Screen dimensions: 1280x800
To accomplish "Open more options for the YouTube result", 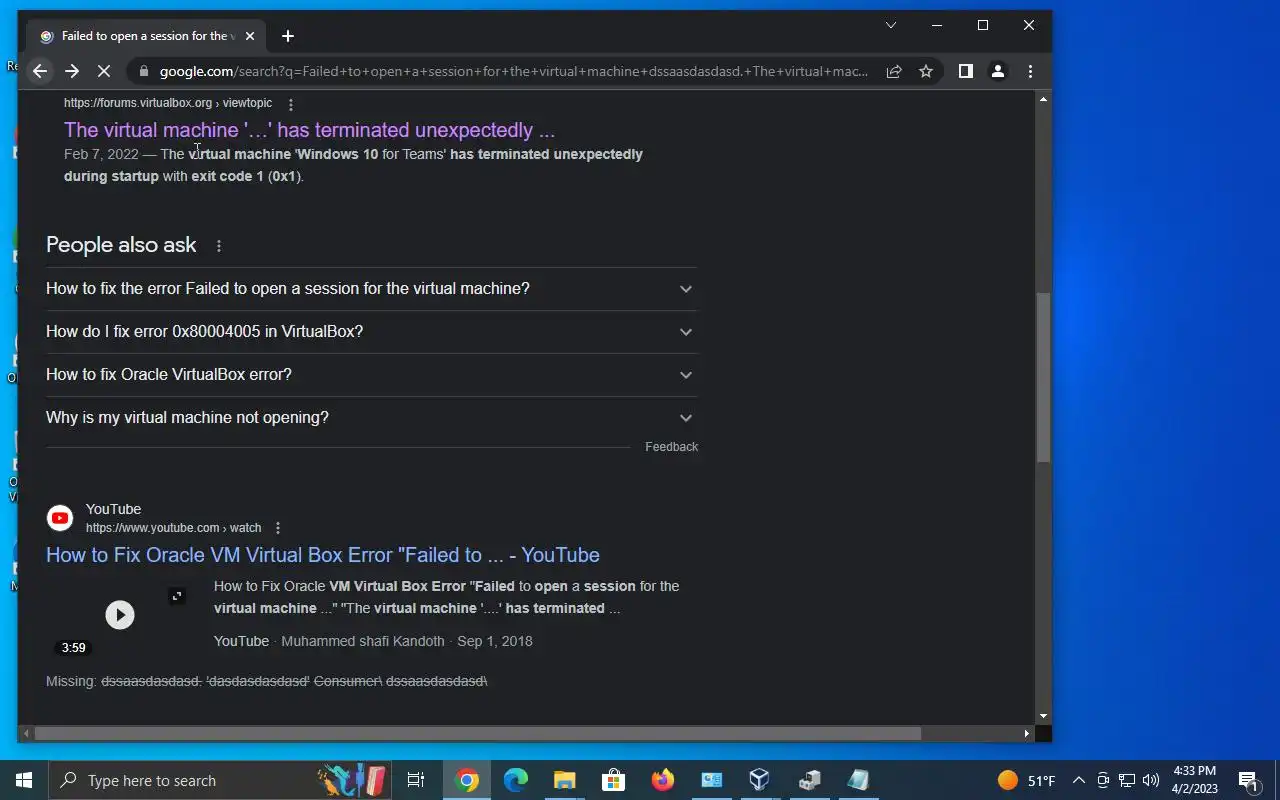I will click(x=278, y=528).
